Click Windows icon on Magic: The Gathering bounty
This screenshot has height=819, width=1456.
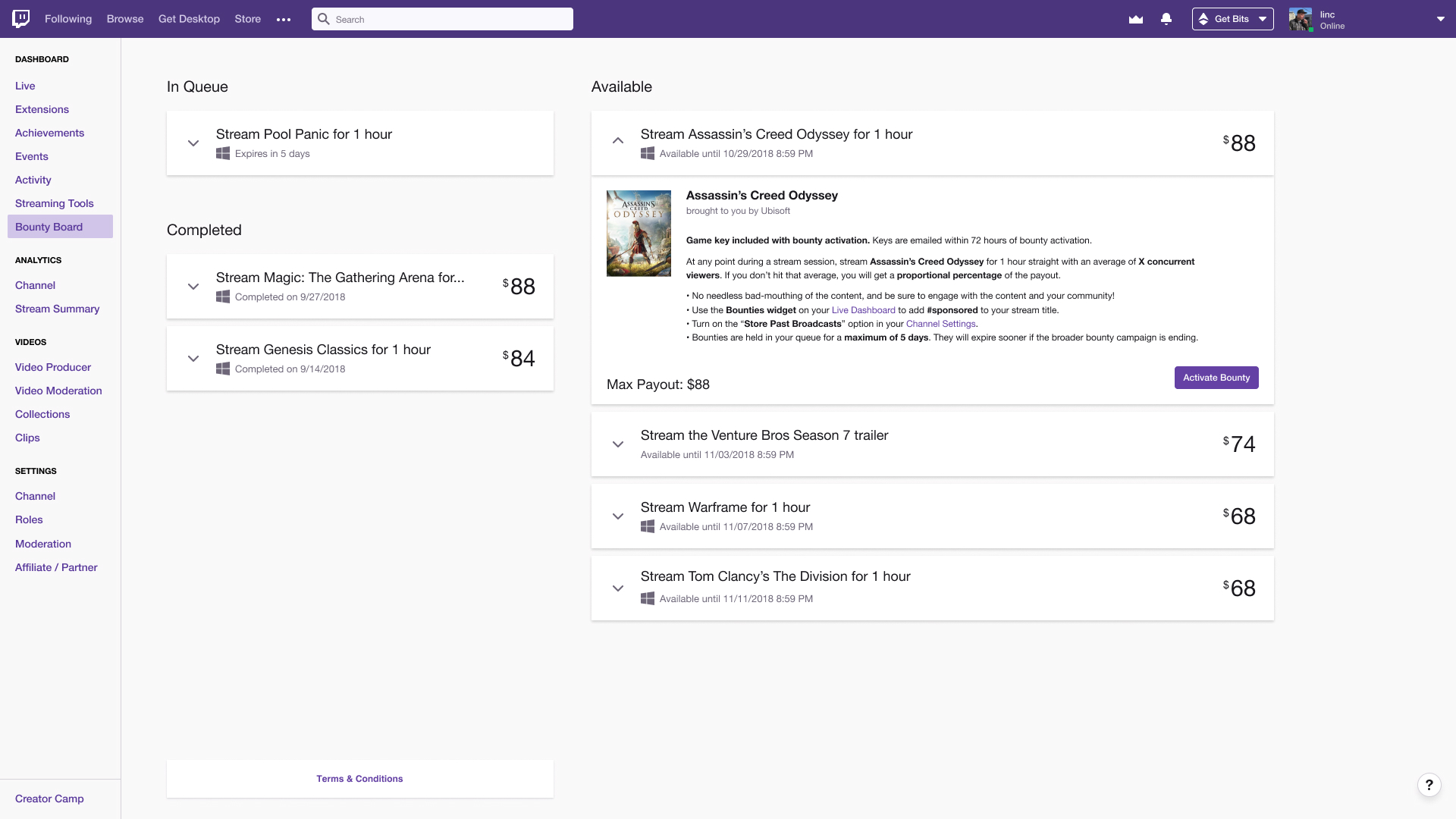(223, 297)
